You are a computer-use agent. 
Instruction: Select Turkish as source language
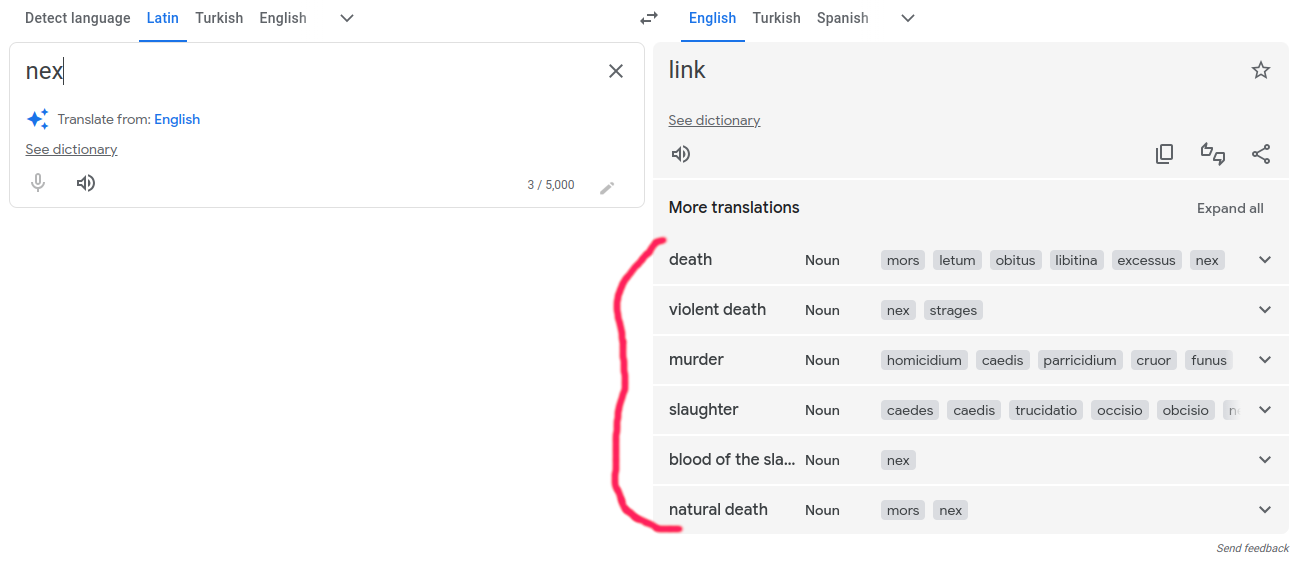pos(219,18)
